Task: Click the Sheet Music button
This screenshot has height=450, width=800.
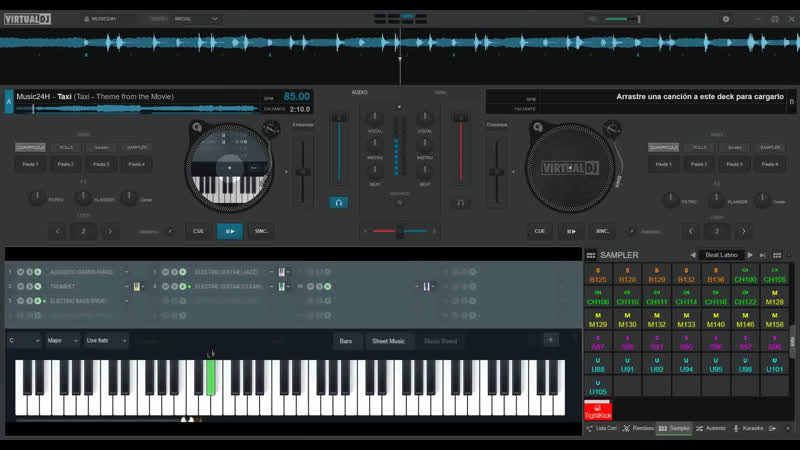Action: [x=388, y=341]
